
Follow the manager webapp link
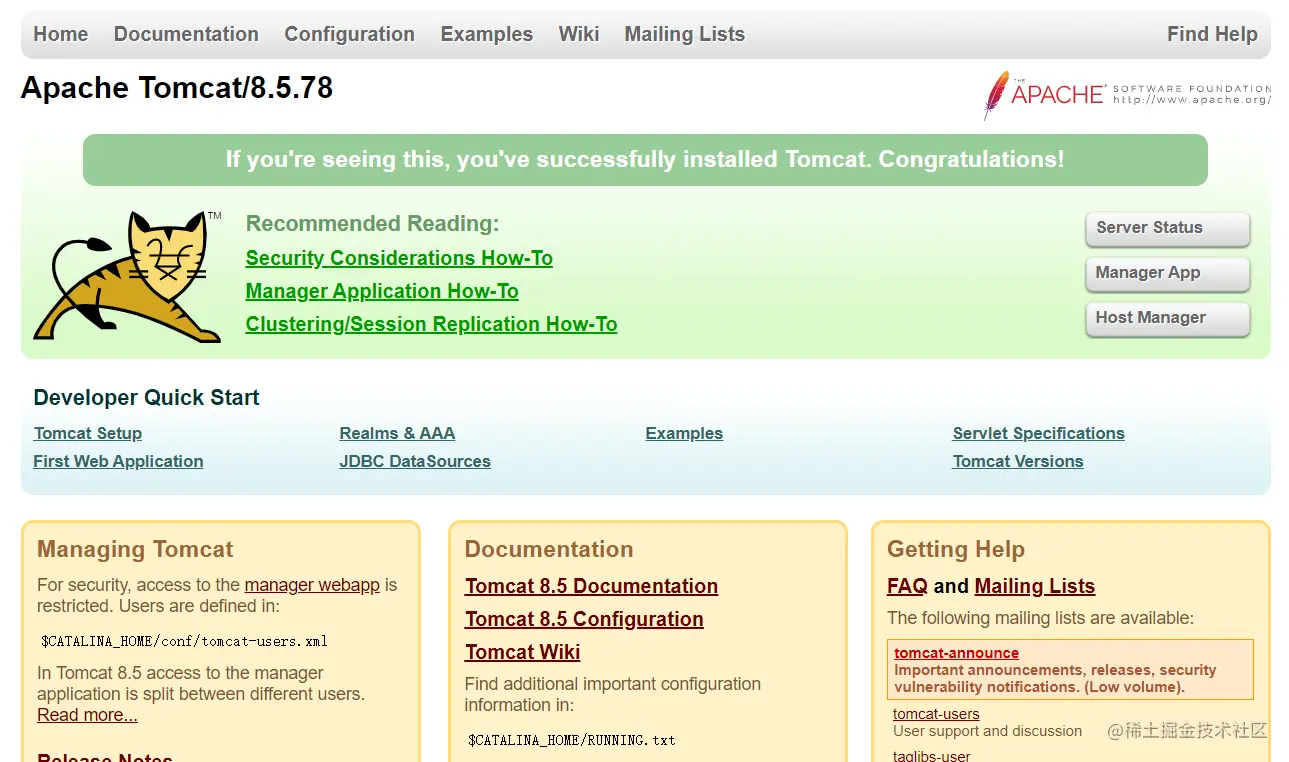[312, 585]
